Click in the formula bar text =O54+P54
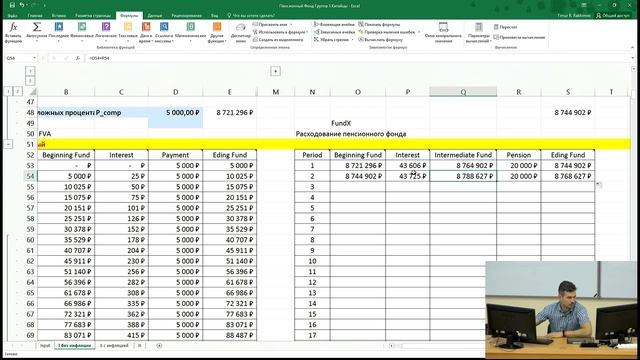This screenshot has width=640, height=360. pyautogui.click(x=99, y=58)
